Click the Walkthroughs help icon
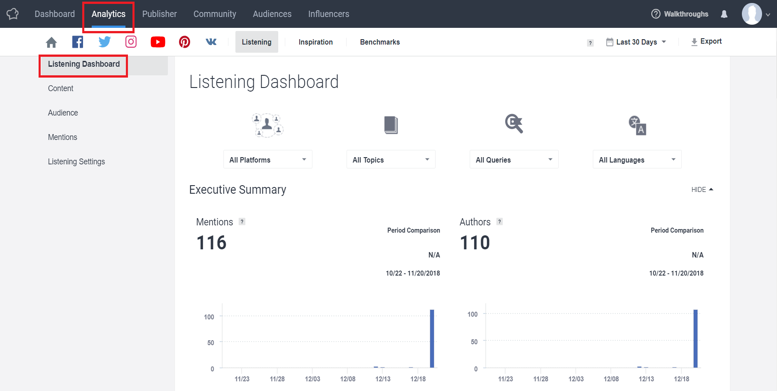 (656, 14)
